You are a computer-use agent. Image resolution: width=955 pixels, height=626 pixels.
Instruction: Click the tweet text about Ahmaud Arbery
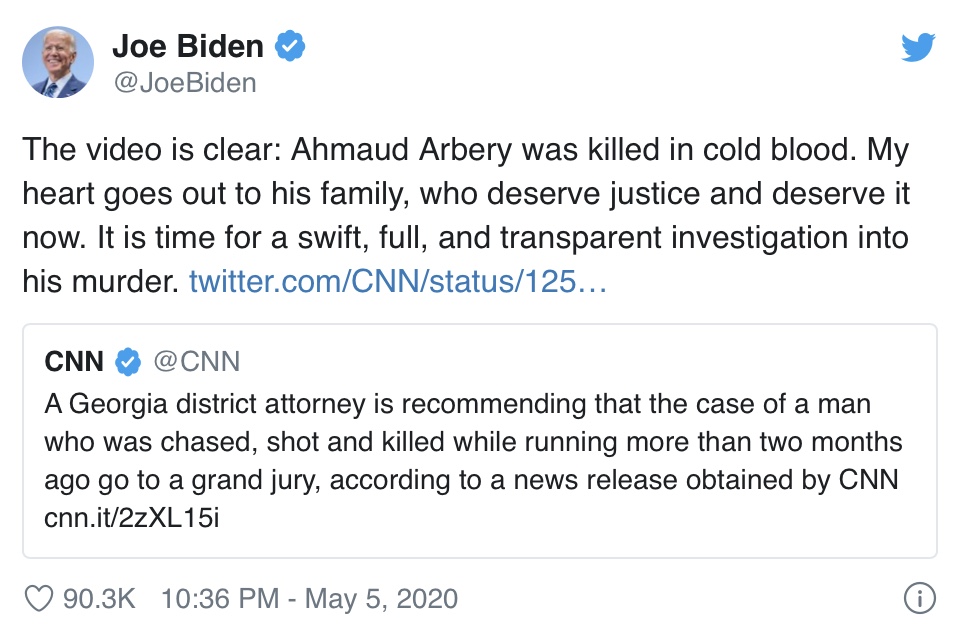coord(467,216)
